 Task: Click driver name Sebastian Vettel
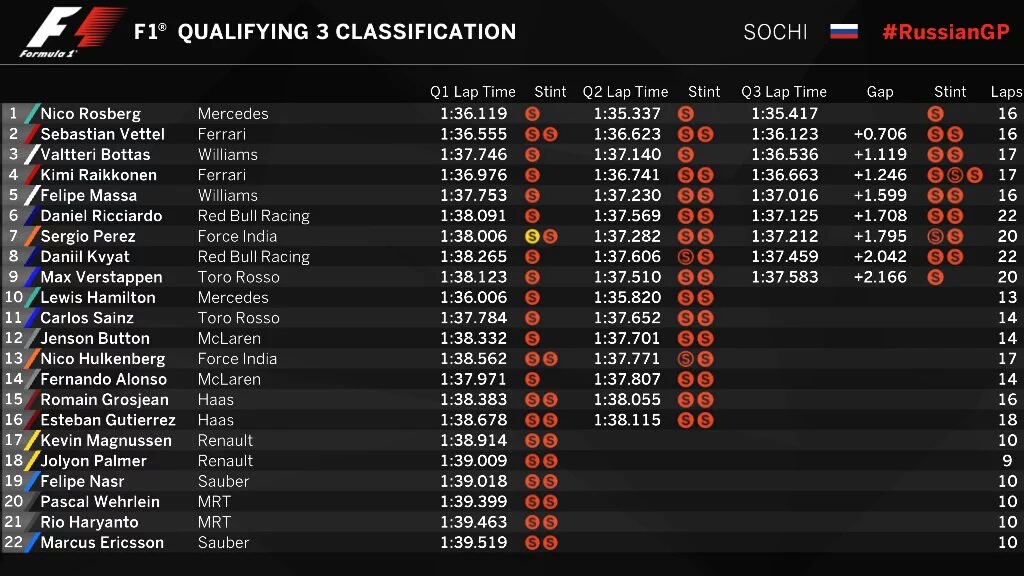pyautogui.click(x=102, y=134)
